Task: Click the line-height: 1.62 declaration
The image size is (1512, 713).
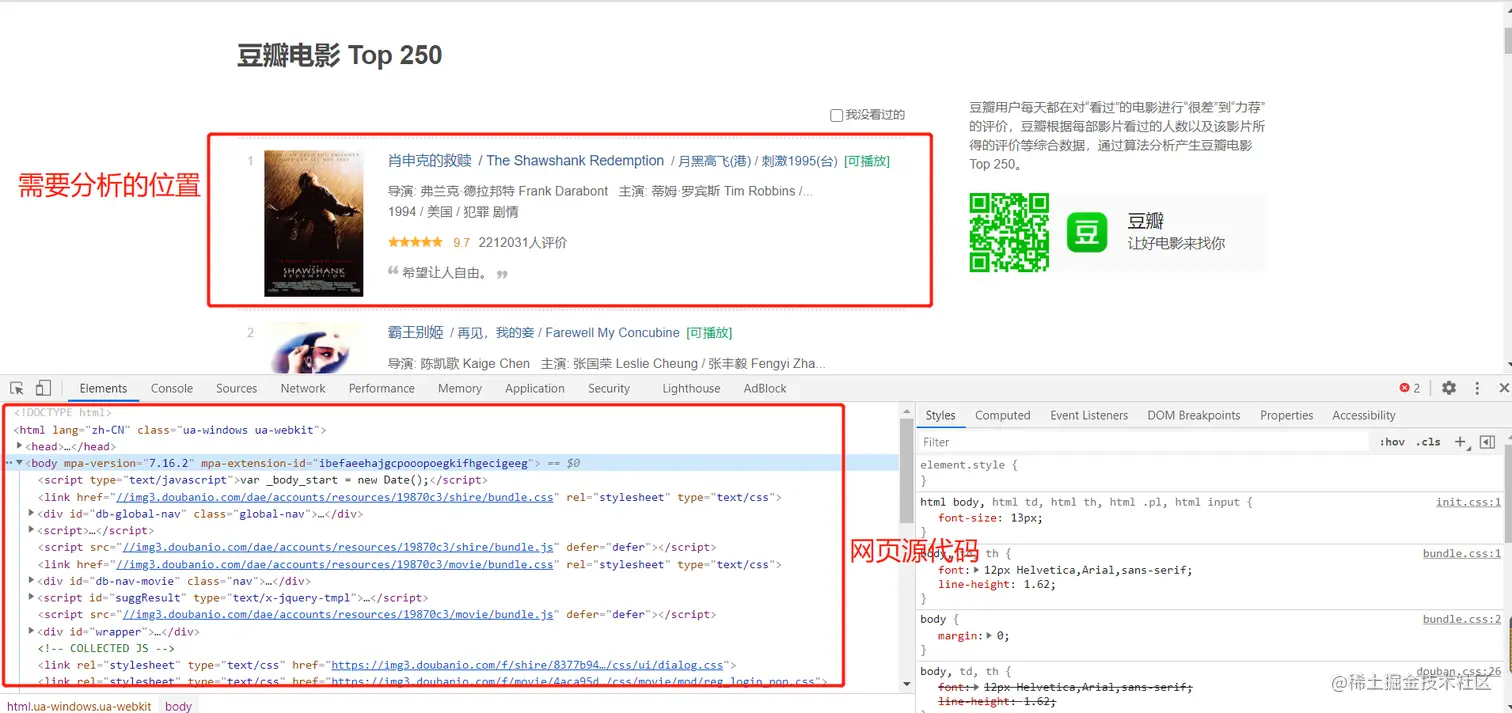Action: pyautogui.click(x=996, y=584)
